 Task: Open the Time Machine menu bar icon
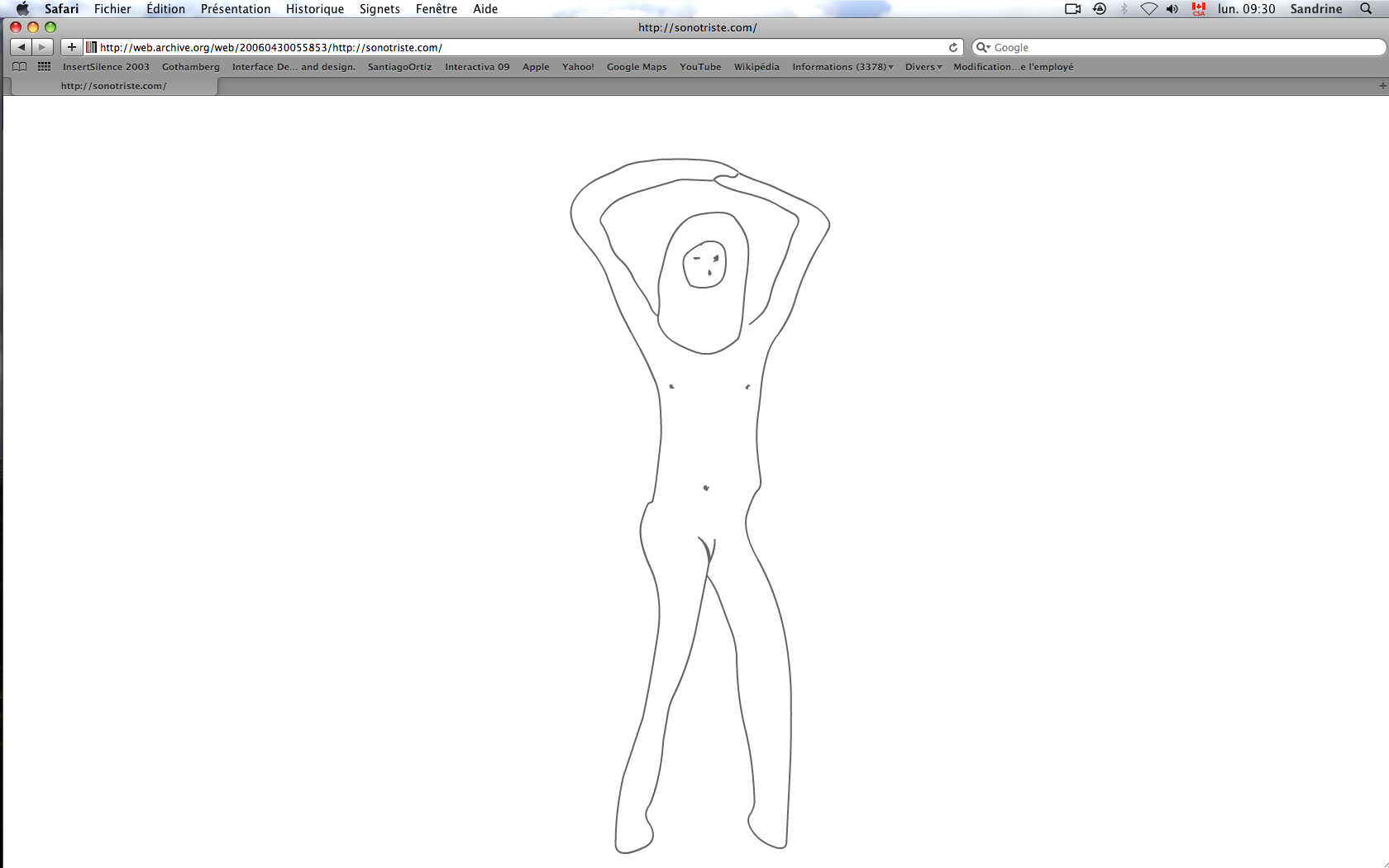tap(1100, 9)
